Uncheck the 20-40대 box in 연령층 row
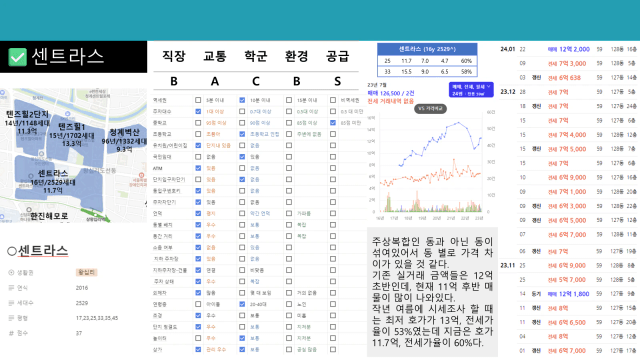The width and height of the screenshot is (640, 360). click(242, 304)
